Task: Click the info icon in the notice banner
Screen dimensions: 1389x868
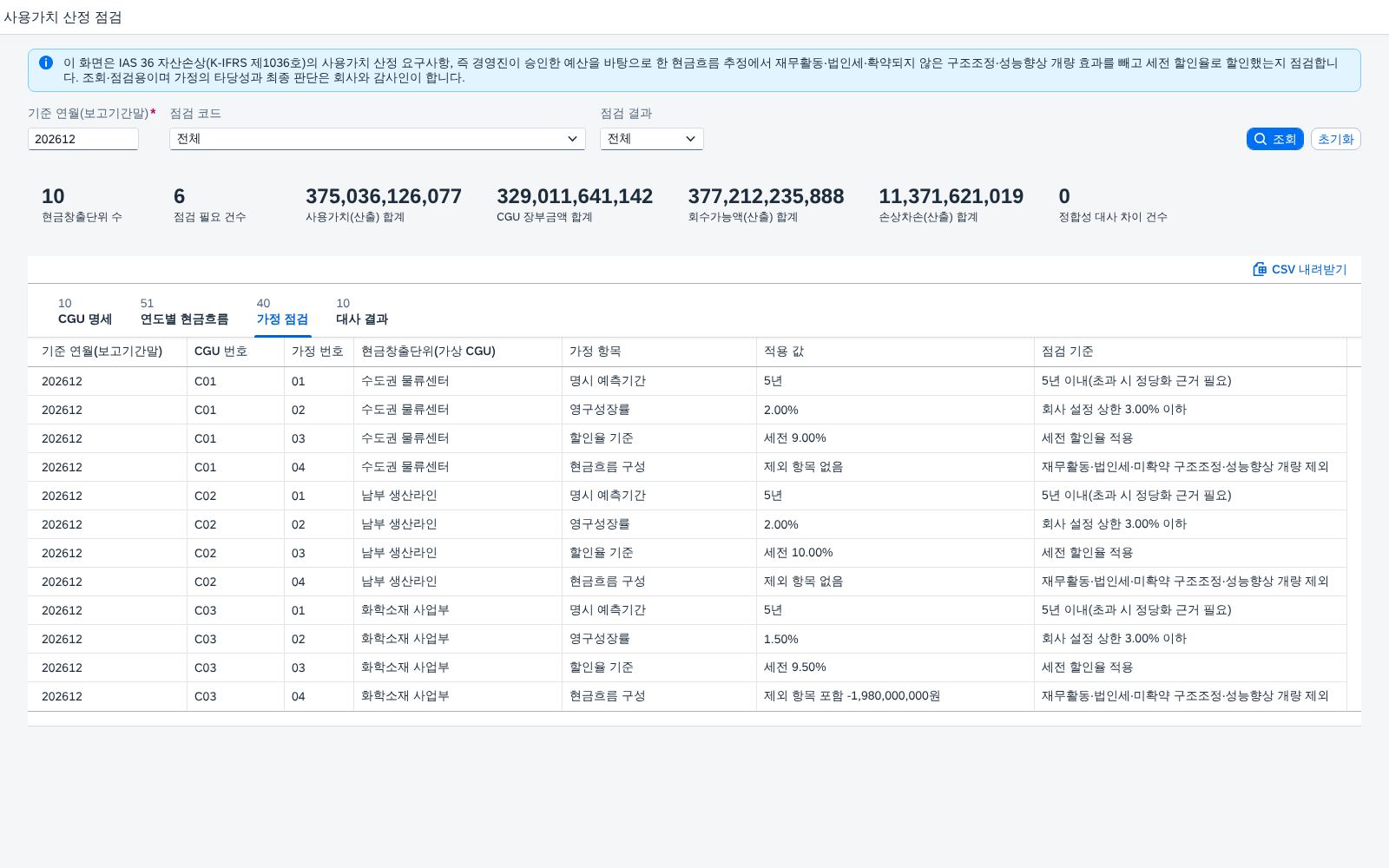Action: tap(46, 62)
